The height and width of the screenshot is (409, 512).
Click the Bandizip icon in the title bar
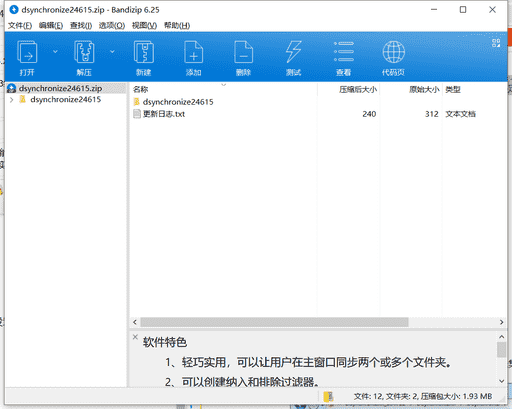(x=14, y=10)
